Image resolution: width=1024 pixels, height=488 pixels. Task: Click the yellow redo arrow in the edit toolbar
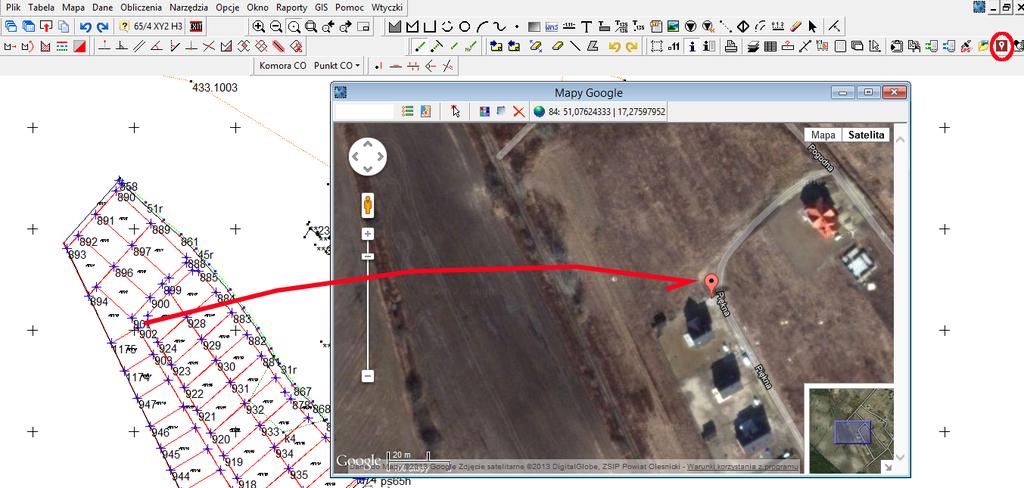[x=632, y=46]
